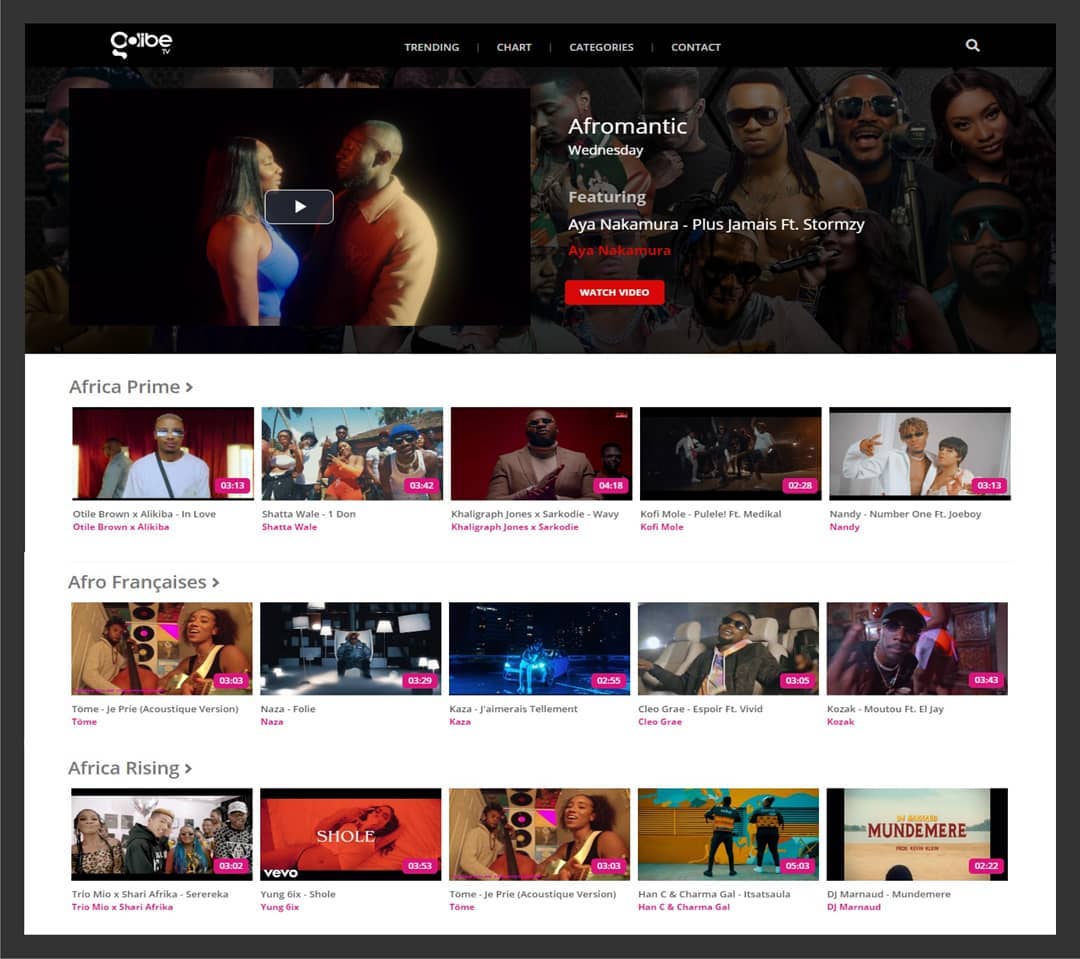Click the Watch Video button
The height and width of the screenshot is (959, 1080).
coord(614,292)
